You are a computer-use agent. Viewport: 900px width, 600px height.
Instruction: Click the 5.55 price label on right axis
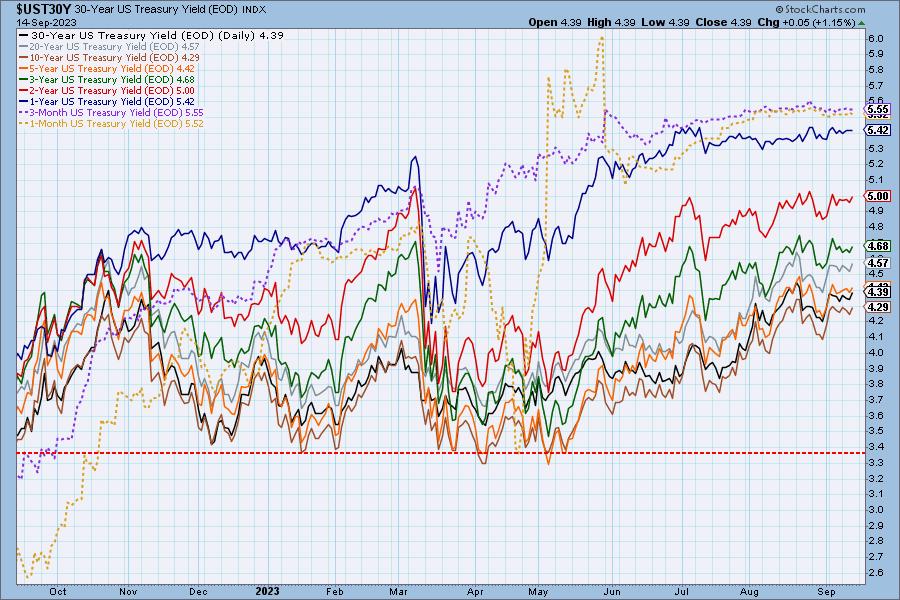[x=878, y=109]
